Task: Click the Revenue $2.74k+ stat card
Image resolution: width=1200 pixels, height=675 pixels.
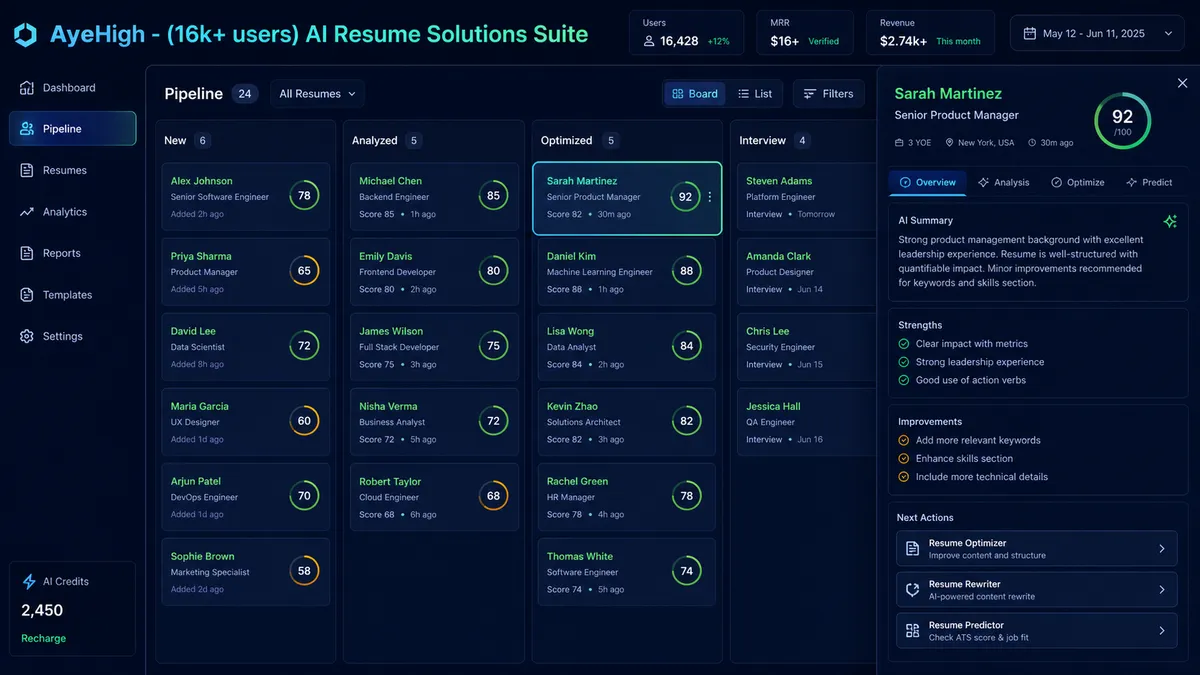Action: tap(932, 33)
